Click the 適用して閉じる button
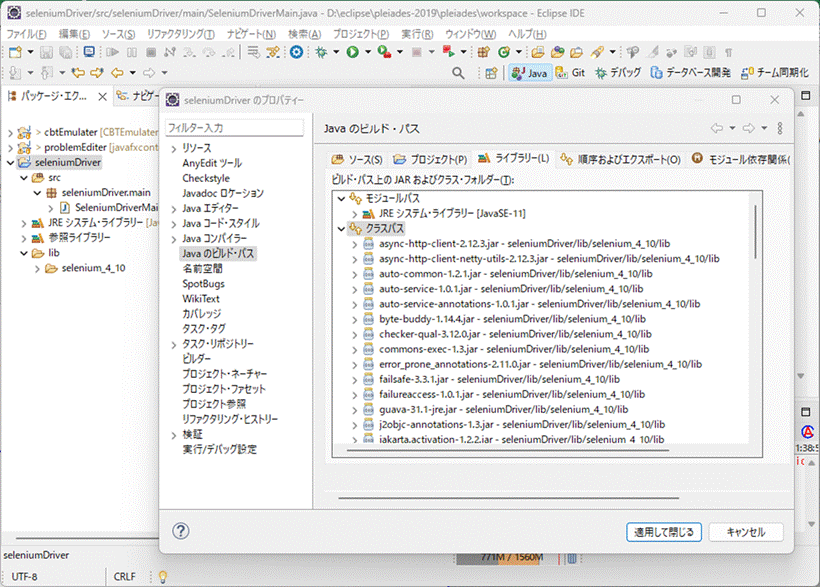Viewport: 820px width, 587px height. pos(664,532)
